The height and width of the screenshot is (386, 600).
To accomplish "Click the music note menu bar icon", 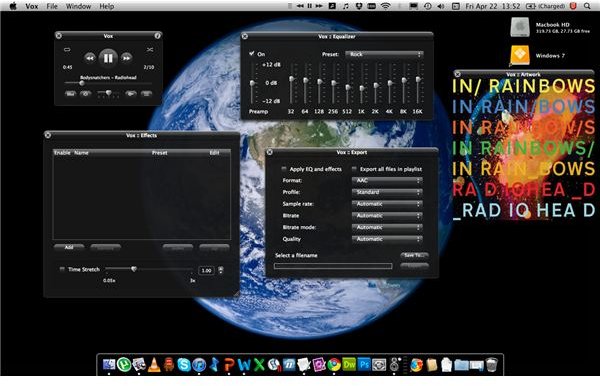I will 346,6.
